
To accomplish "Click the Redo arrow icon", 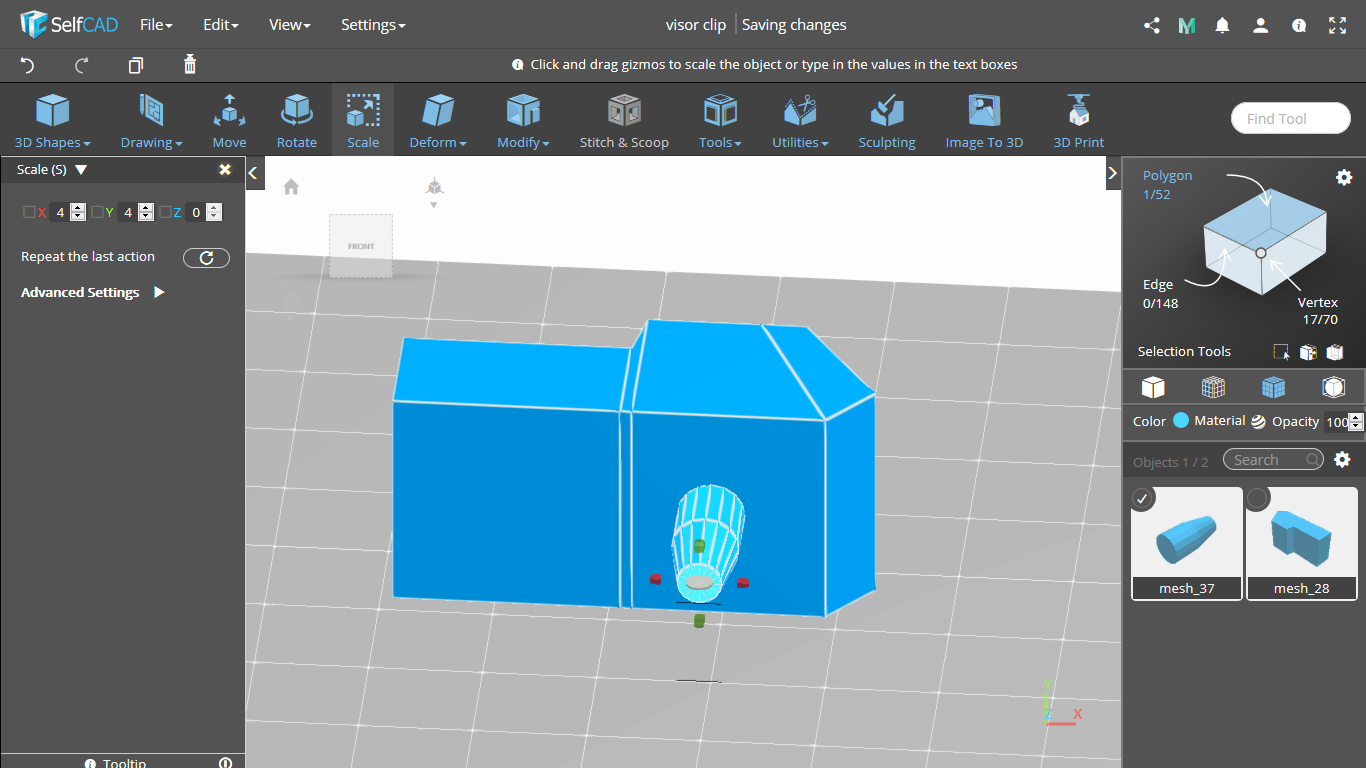I will point(82,65).
